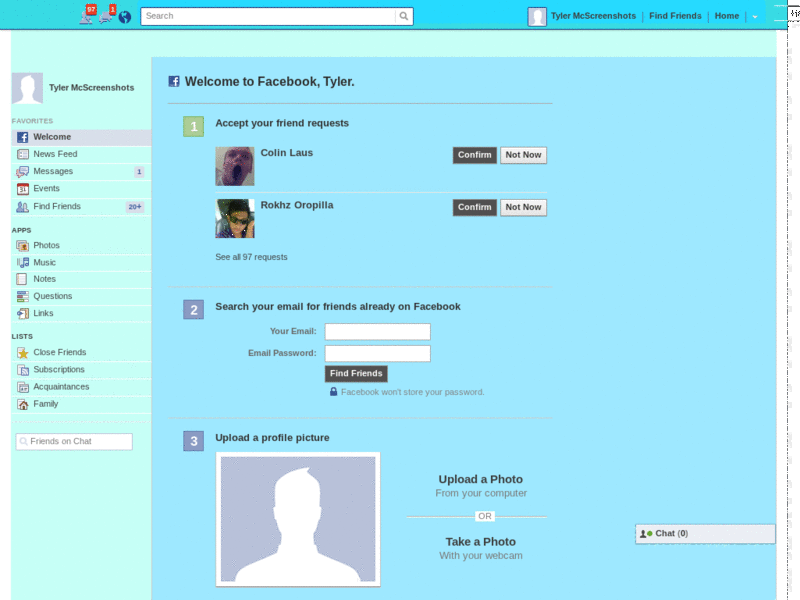Click Not Now for Colin Laus
The image size is (800, 600).
(x=523, y=155)
